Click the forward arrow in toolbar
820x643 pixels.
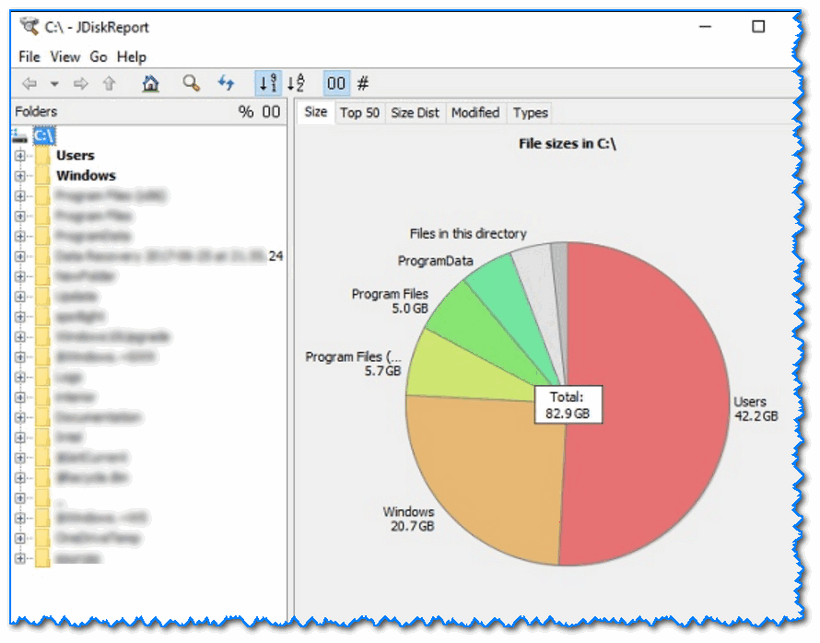tap(80, 84)
